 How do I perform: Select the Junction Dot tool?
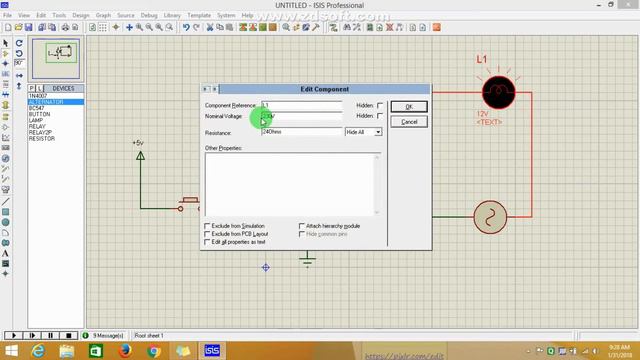tap(5, 64)
